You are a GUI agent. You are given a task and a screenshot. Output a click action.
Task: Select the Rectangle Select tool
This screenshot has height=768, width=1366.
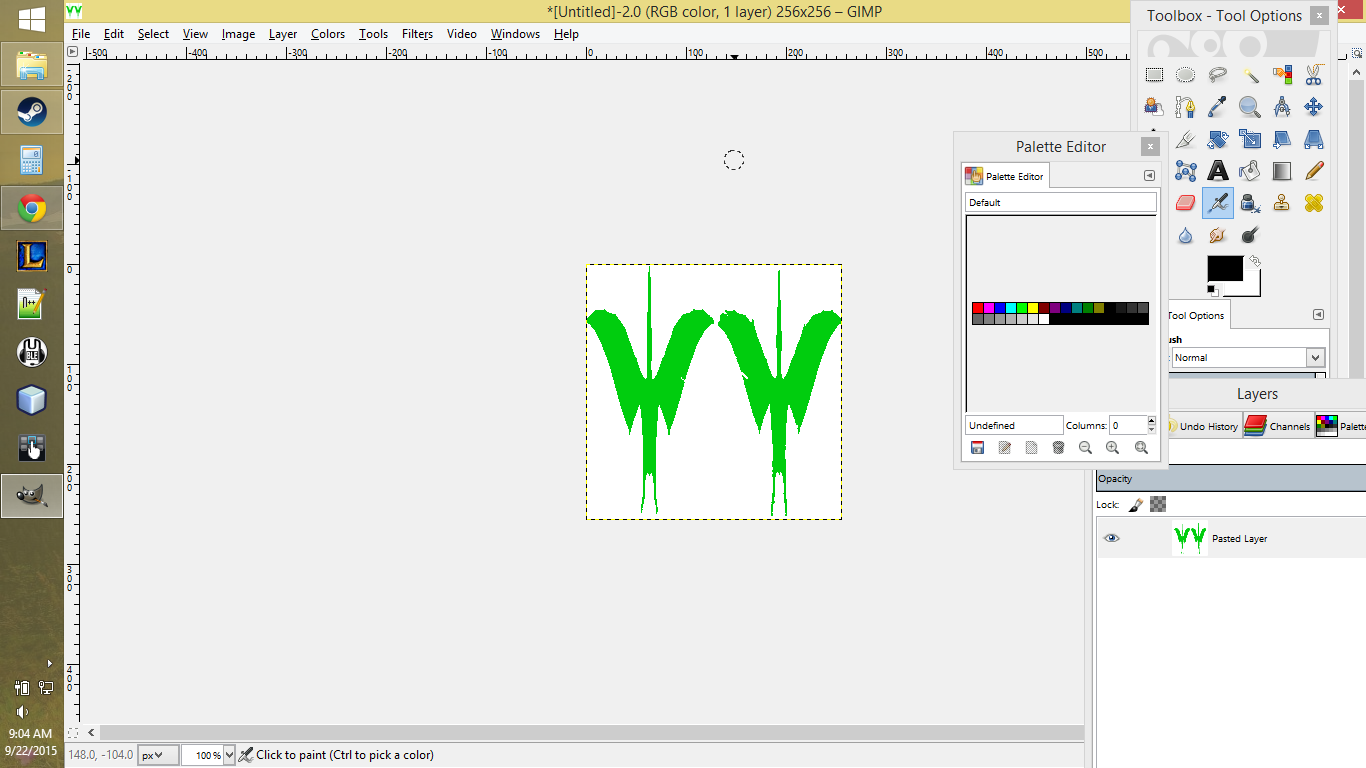(x=1154, y=75)
